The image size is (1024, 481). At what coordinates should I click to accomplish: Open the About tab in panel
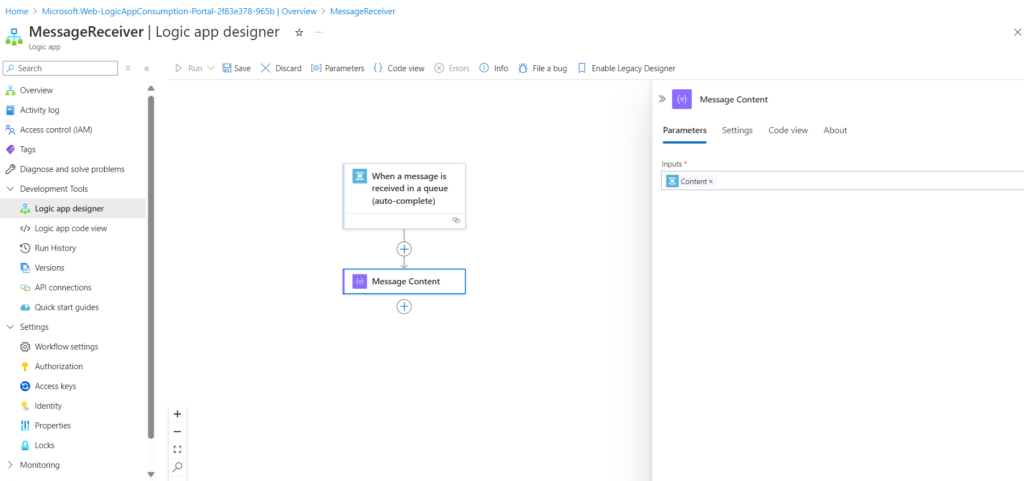click(x=835, y=131)
